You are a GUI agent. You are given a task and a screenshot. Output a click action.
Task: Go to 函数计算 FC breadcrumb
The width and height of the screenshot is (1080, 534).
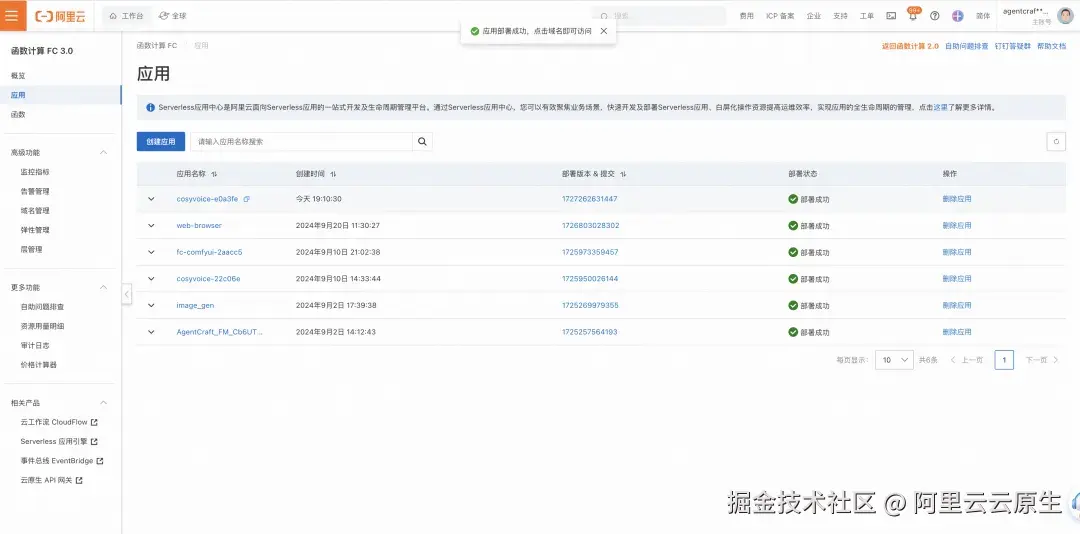pos(156,45)
